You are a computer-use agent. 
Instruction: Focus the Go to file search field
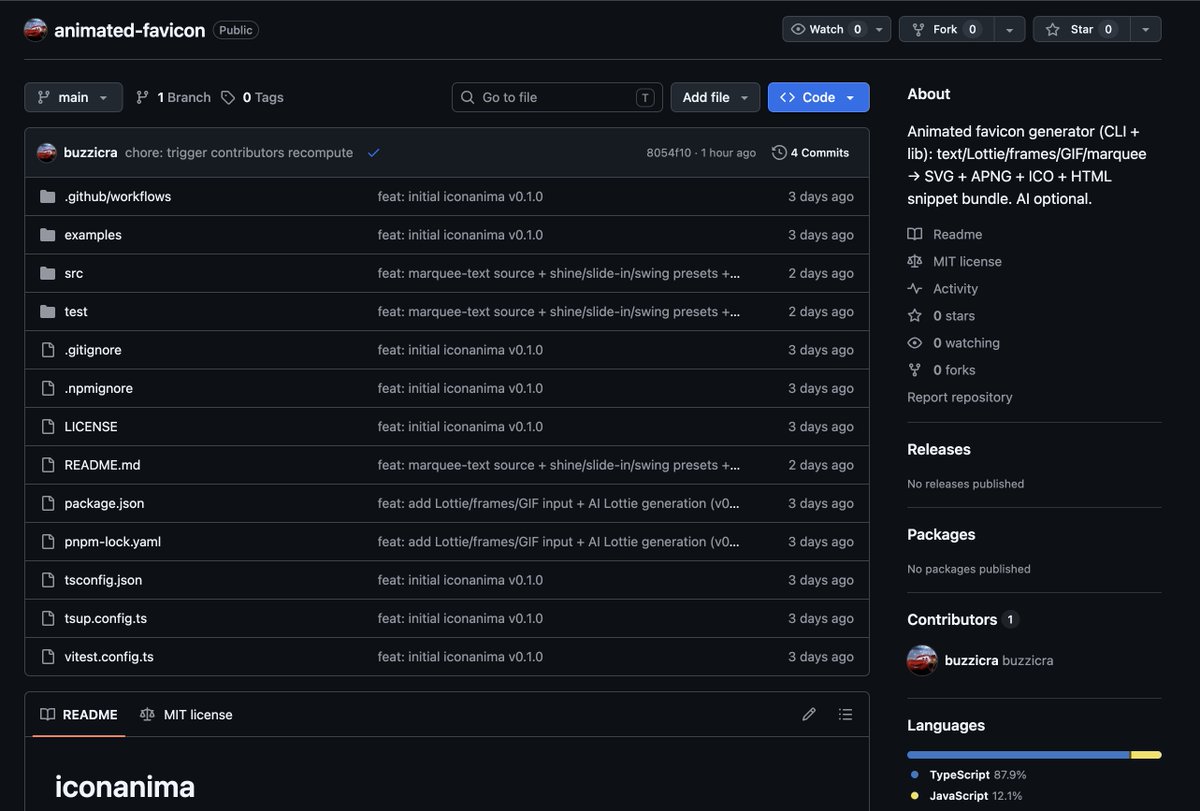557,97
